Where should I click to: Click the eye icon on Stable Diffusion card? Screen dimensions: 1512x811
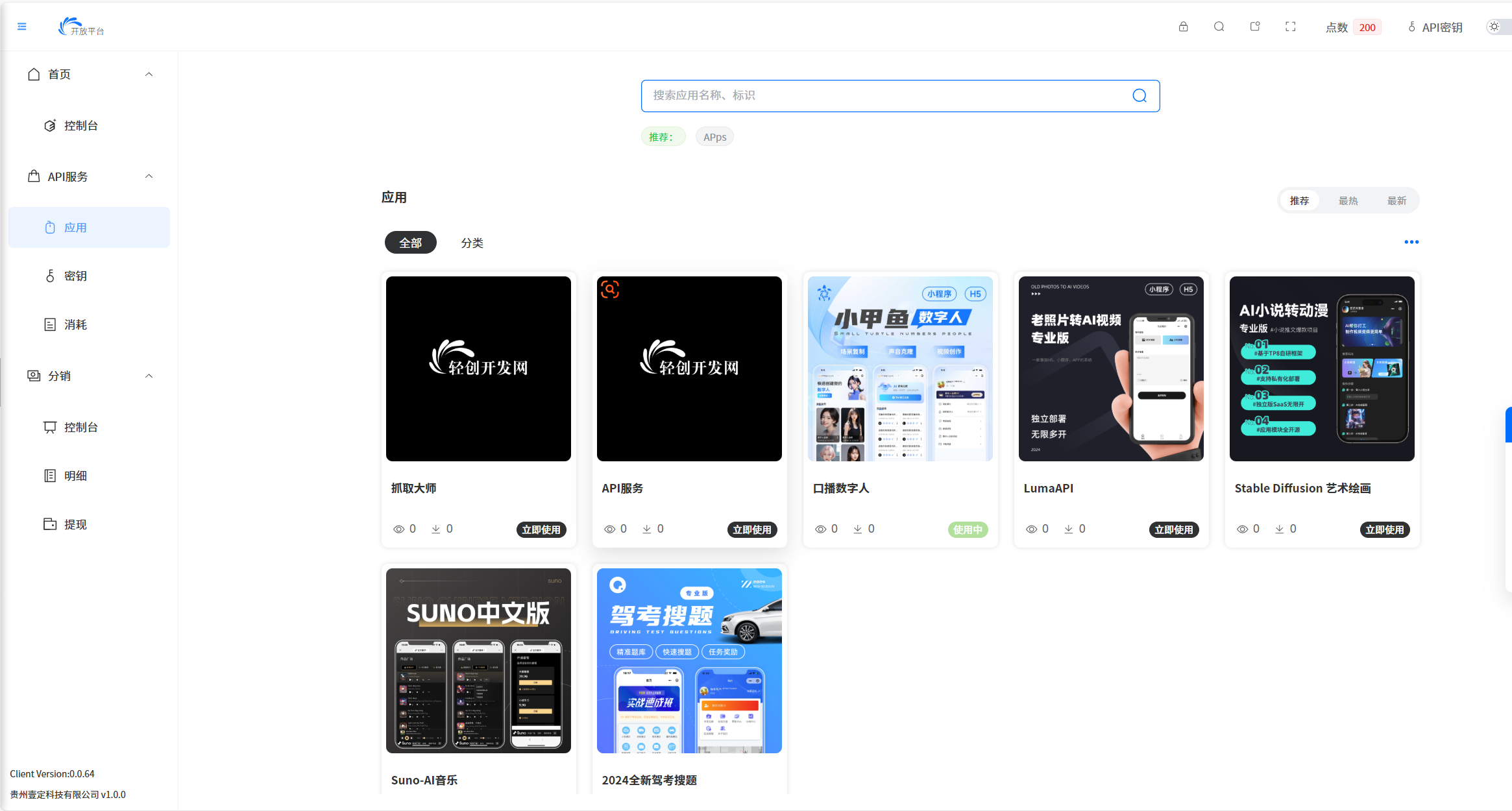click(x=1243, y=529)
